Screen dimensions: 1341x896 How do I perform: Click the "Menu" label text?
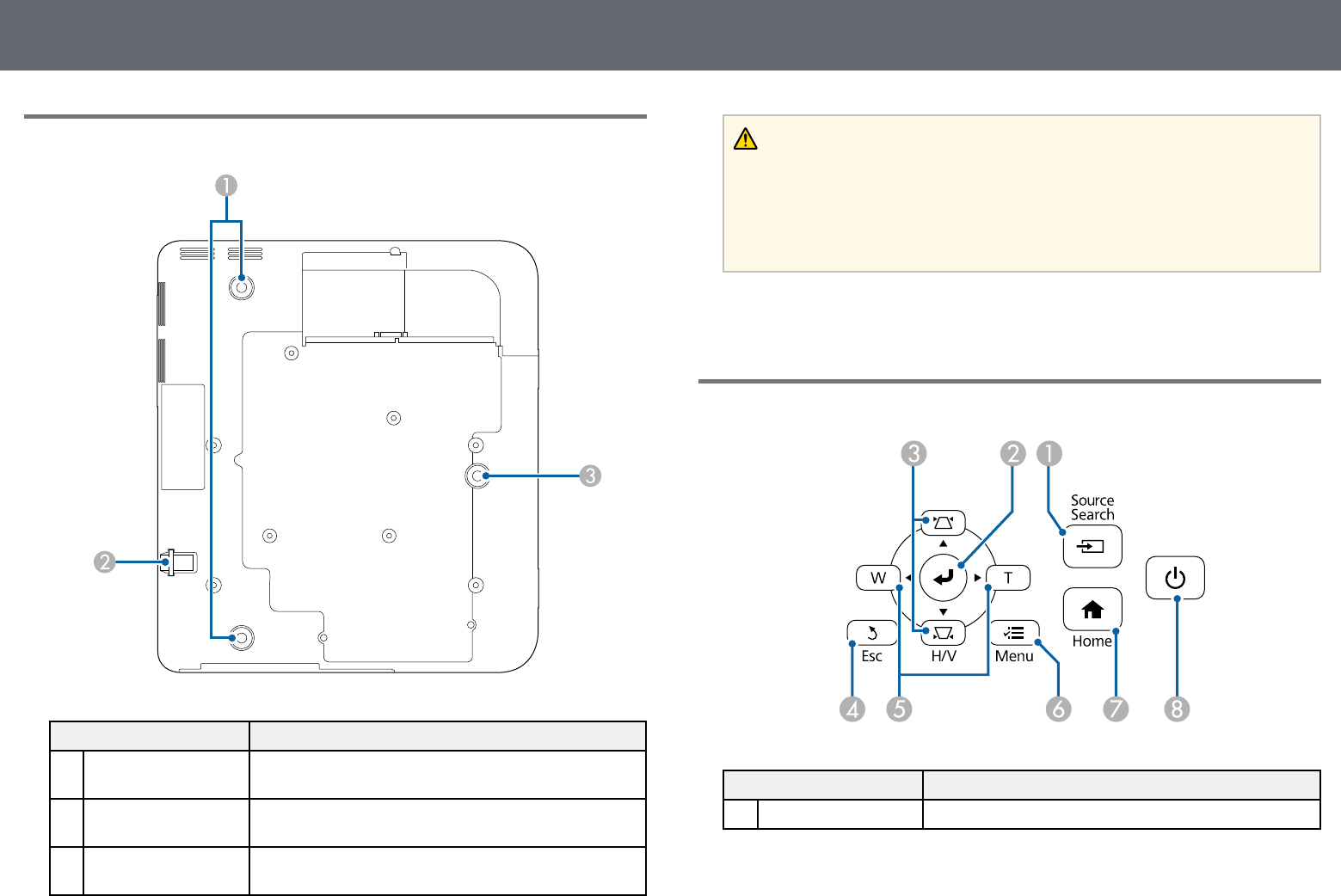tap(1014, 656)
